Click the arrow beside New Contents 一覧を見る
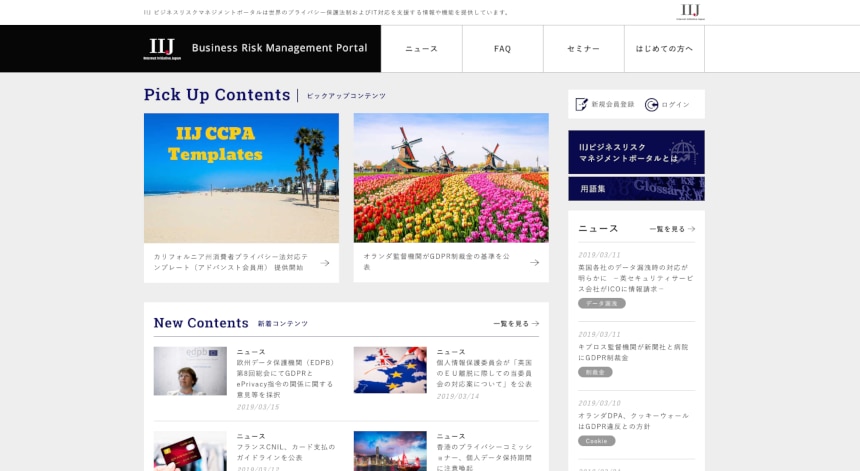Image resolution: width=860 pixels, height=471 pixels. point(536,323)
